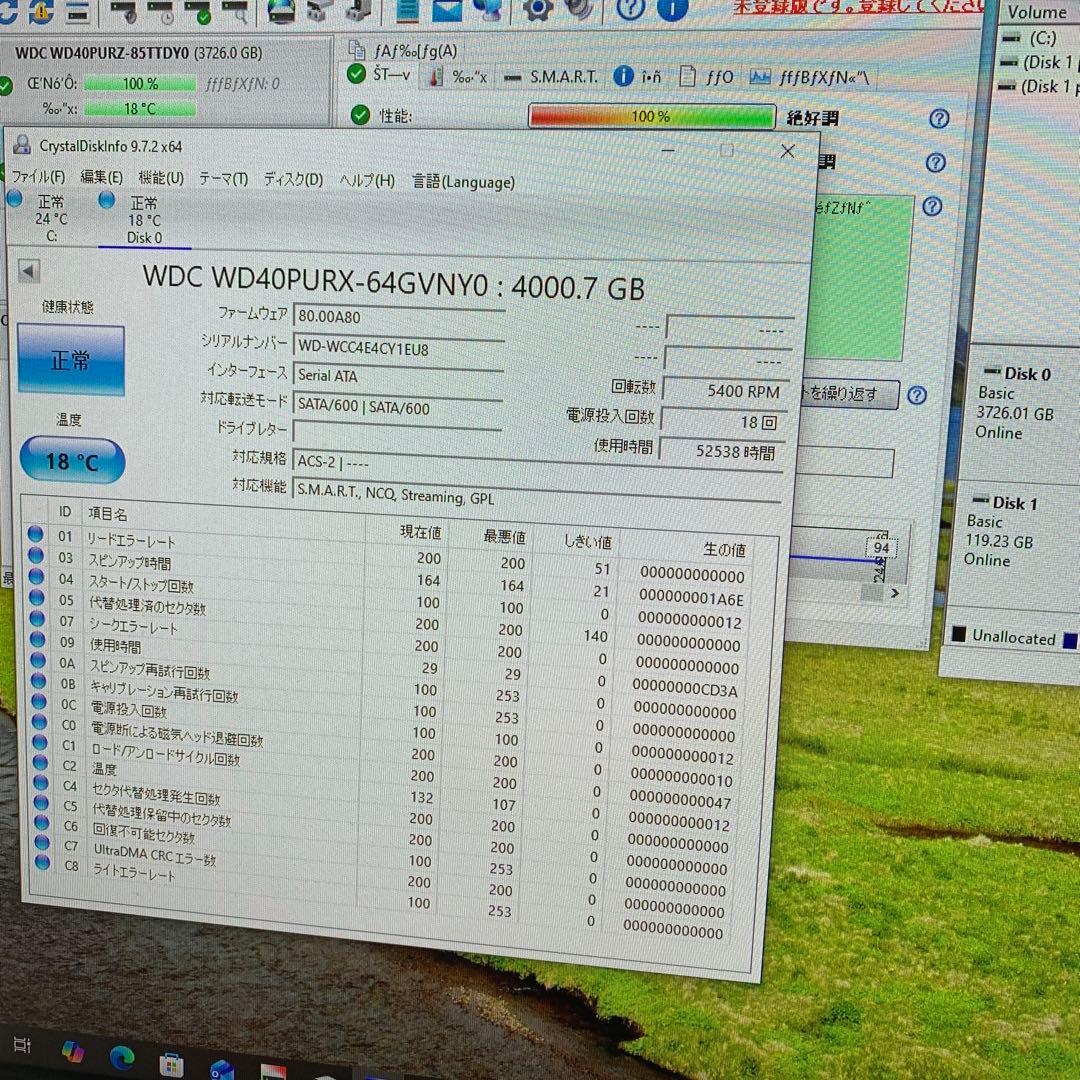The image size is (1080, 1080).
Task: Click the rotation rate value 5400 RPM
Action: click(x=725, y=391)
